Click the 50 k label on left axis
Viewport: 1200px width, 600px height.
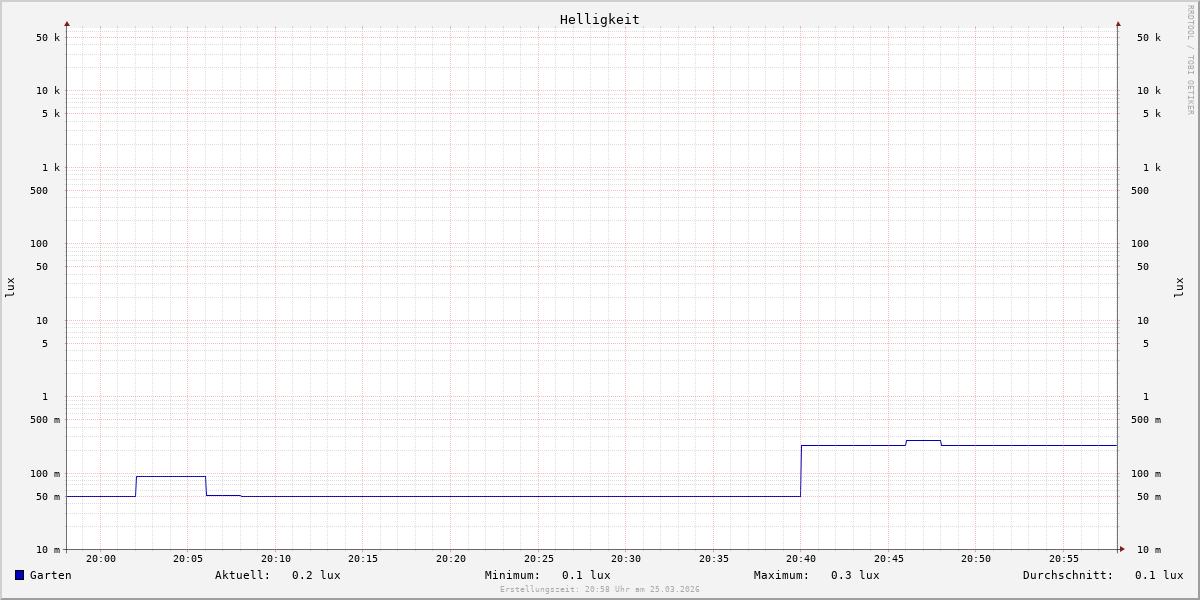48,38
